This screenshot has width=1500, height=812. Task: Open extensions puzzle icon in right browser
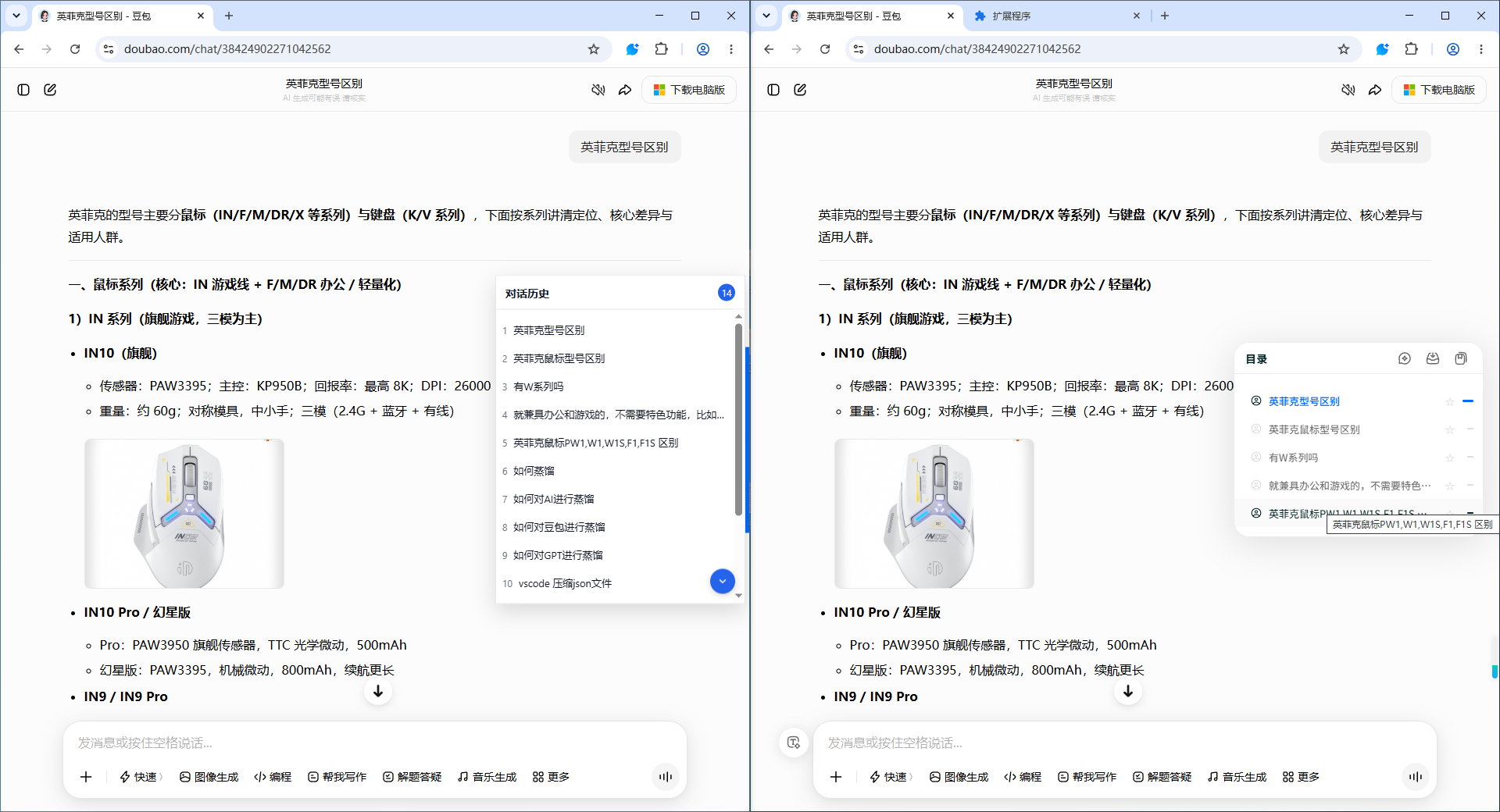[1412, 49]
